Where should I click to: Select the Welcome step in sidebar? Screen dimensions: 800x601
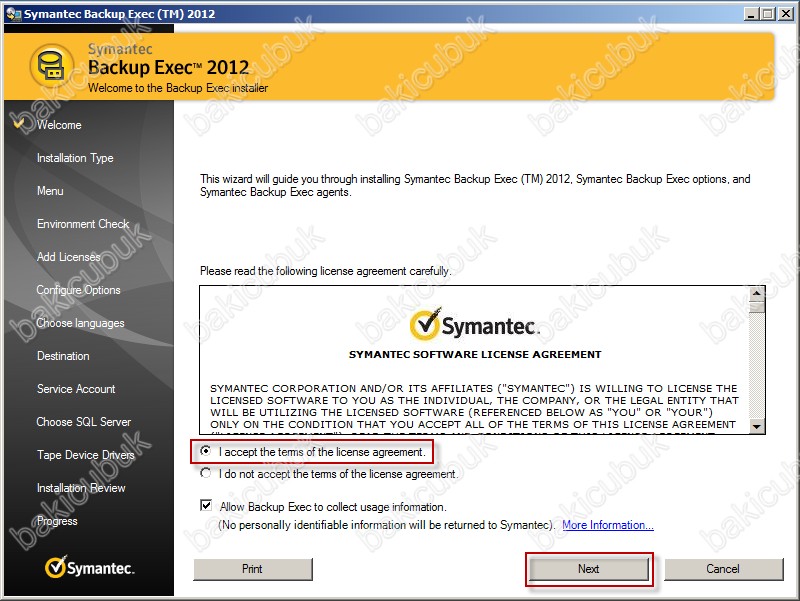(59, 125)
